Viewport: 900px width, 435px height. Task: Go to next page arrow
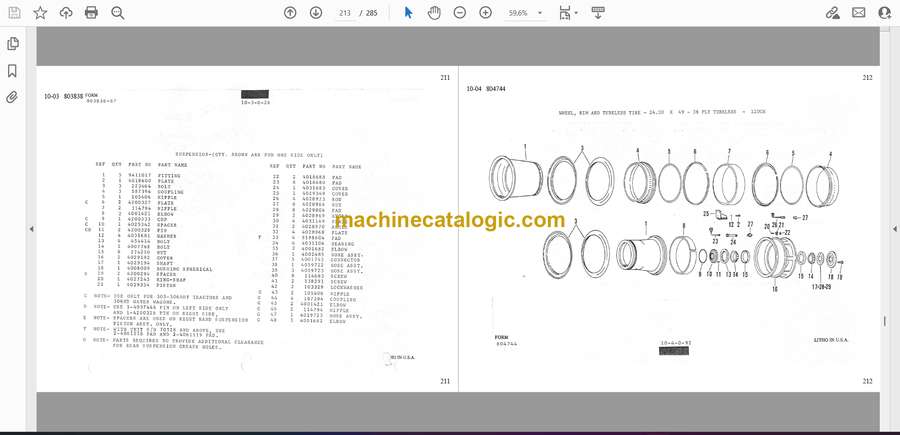316,13
